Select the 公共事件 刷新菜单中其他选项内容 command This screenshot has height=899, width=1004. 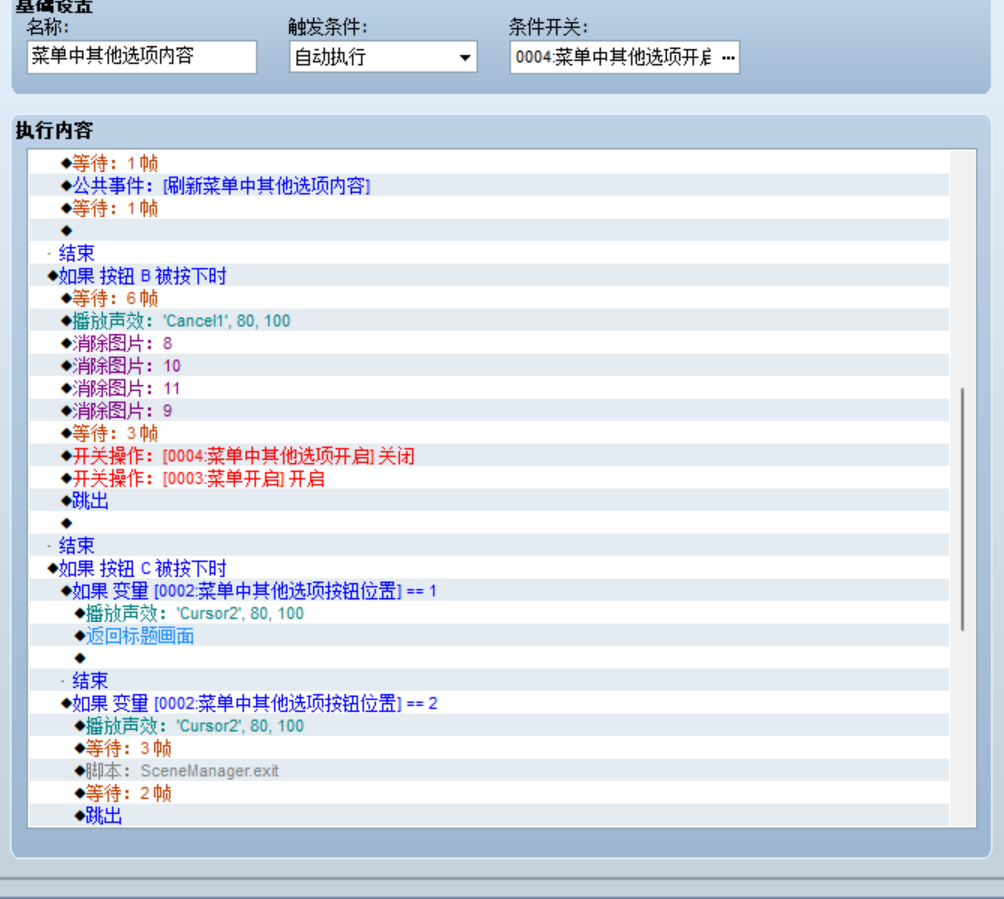[x=489, y=186]
